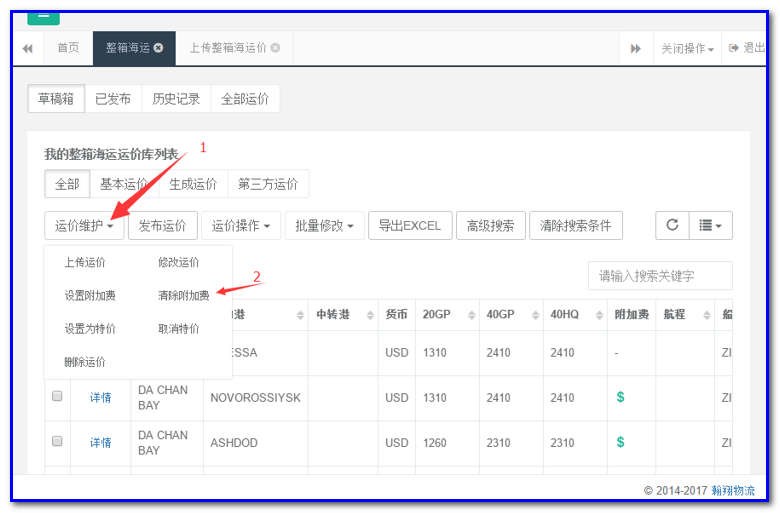Screen dimensions: 780x513
Task: Open the 运价维护 dropdown
Action: [x=84, y=225]
